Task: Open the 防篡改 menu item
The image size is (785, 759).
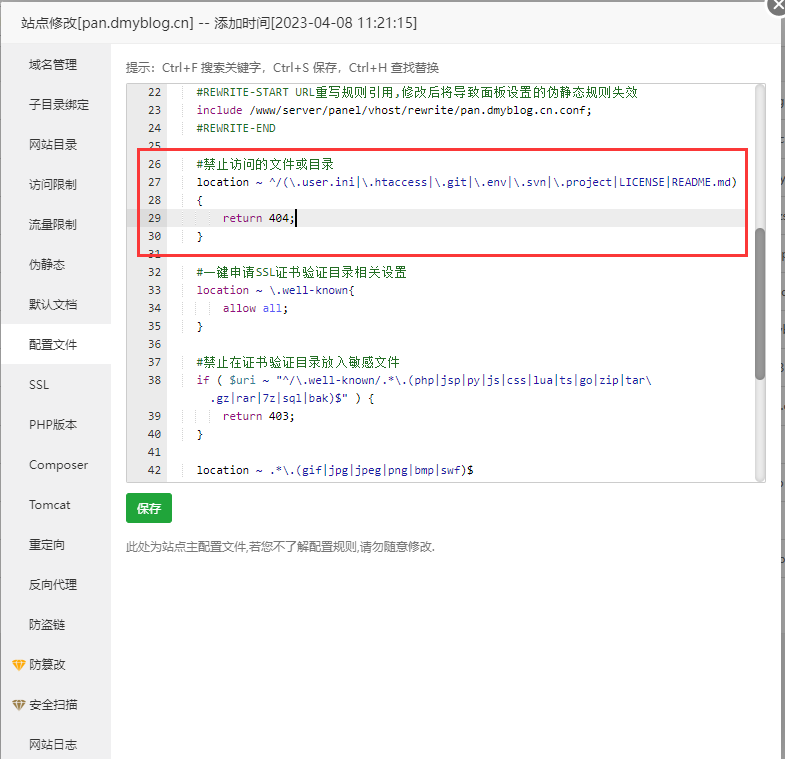Action: tap(47, 665)
